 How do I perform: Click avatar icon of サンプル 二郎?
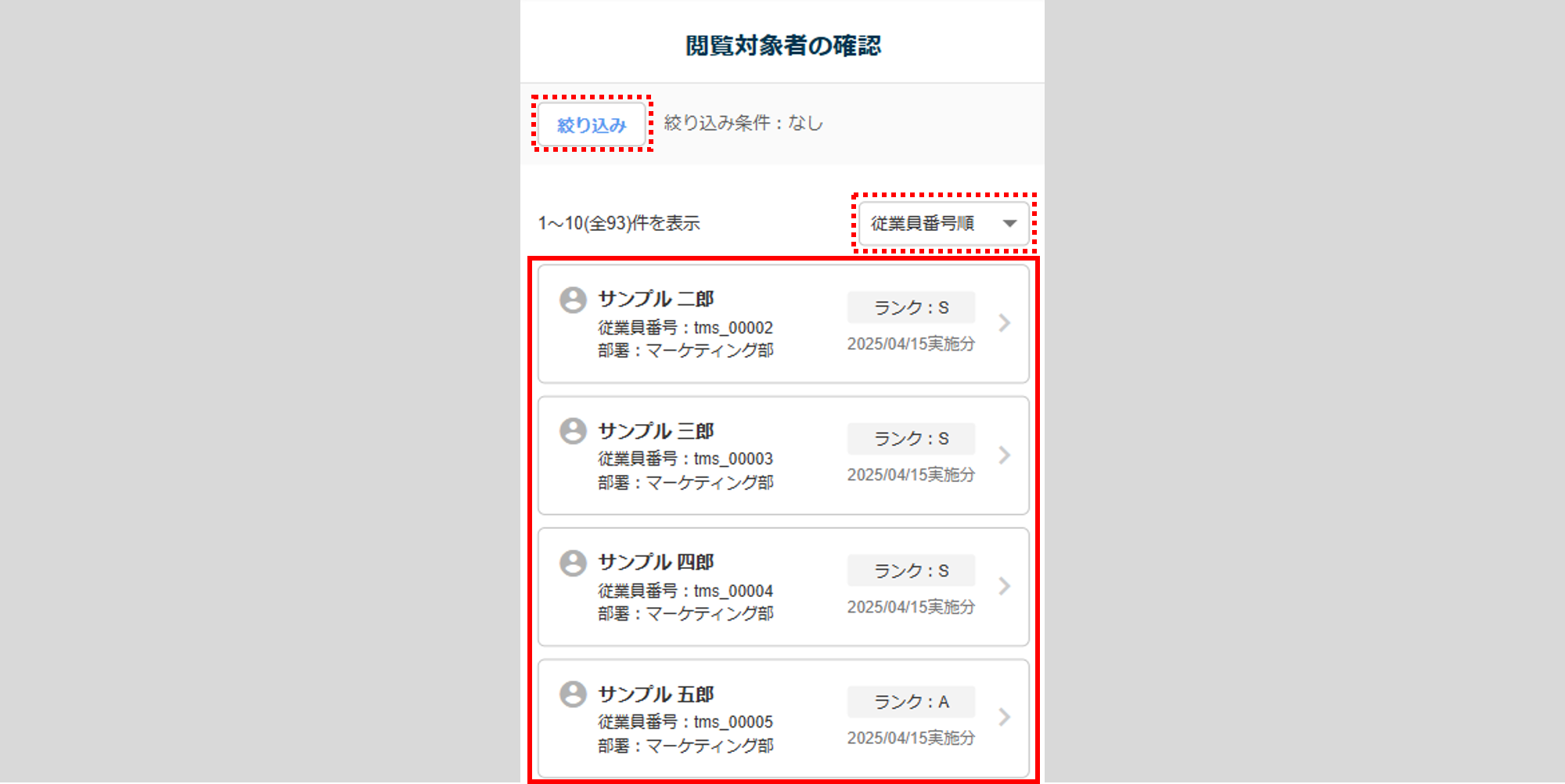pyautogui.click(x=573, y=300)
